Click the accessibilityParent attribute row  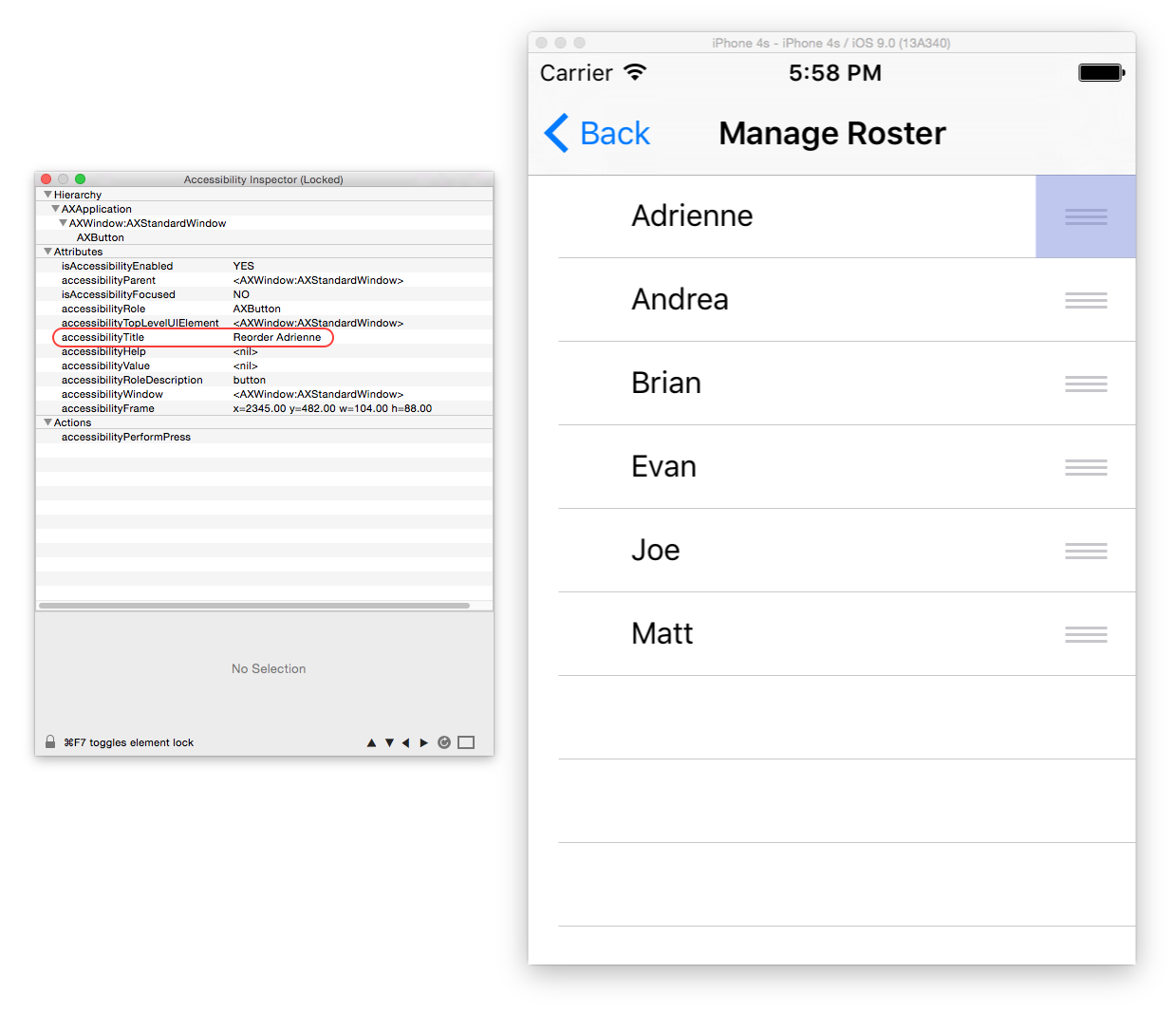click(264, 280)
